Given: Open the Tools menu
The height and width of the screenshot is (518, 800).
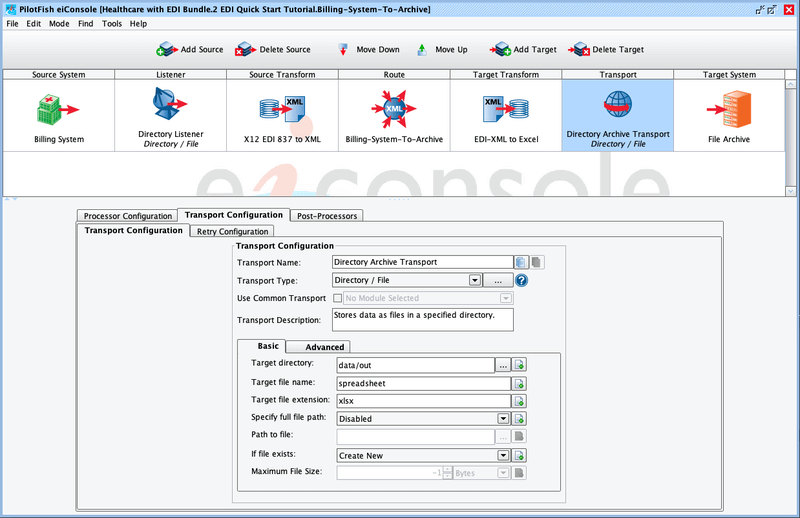Looking at the screenshot, I should 112,24.
